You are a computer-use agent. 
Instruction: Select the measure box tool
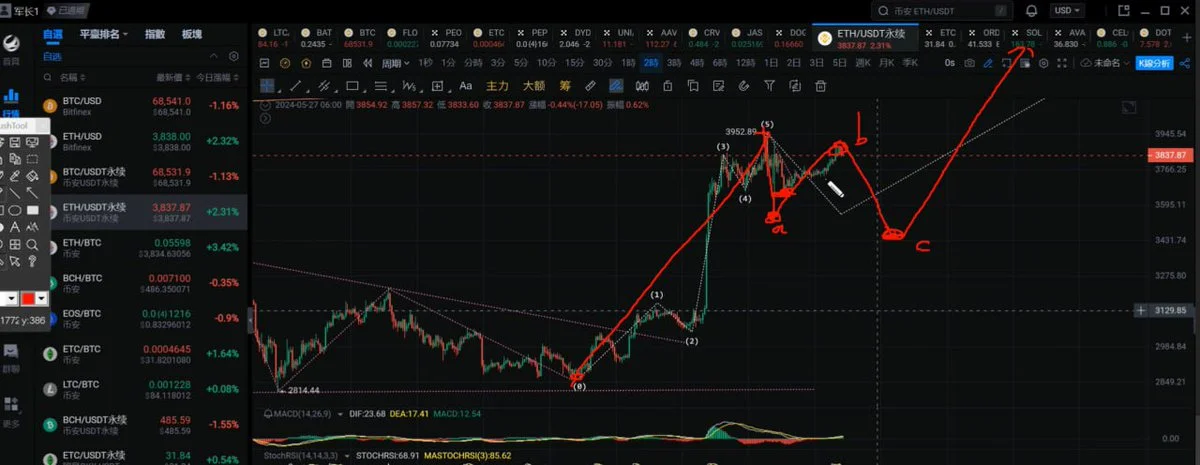(x=437, y=86)
